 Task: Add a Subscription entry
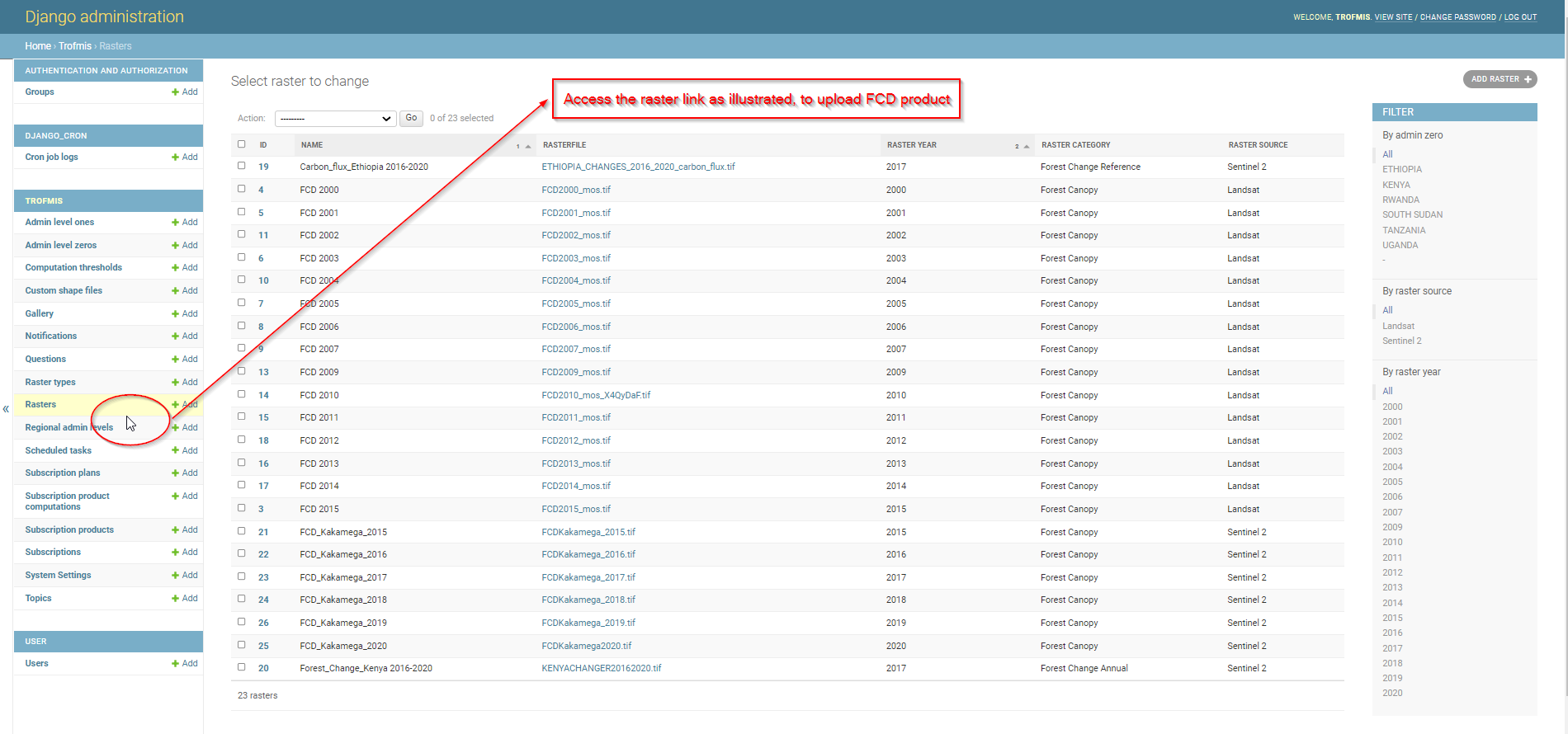point(185,552)
